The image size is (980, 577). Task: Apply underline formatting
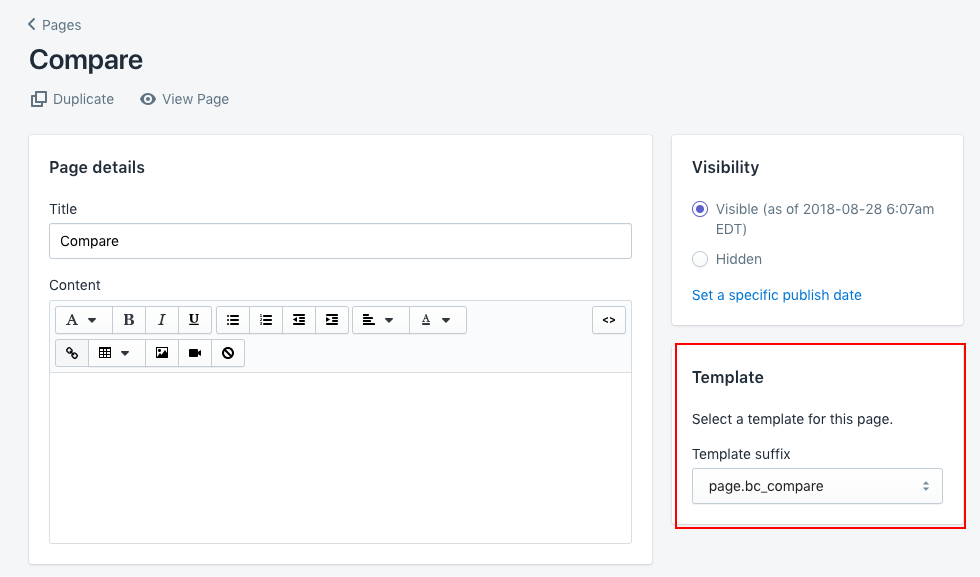coord(194,320)
